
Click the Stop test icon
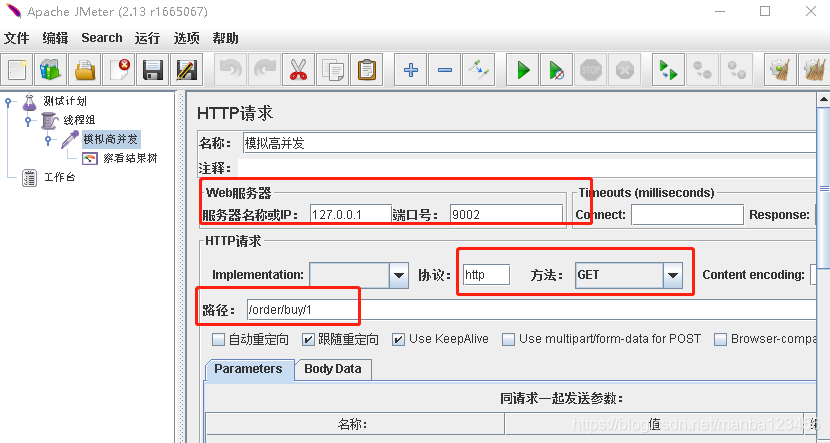591,70
